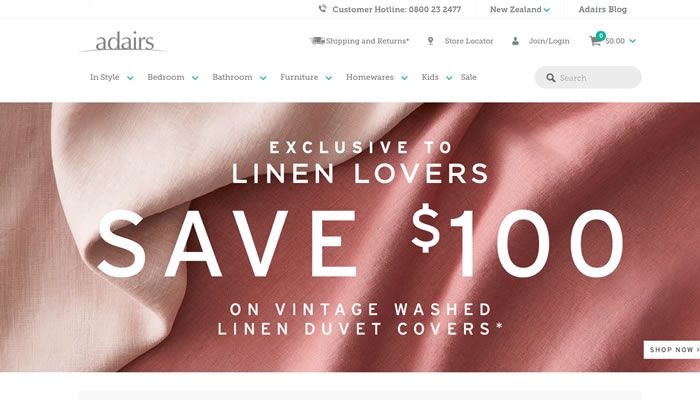The image size is (700, 400).
Task: Expand the Homewares menu chevron
Action: (404, 78)
